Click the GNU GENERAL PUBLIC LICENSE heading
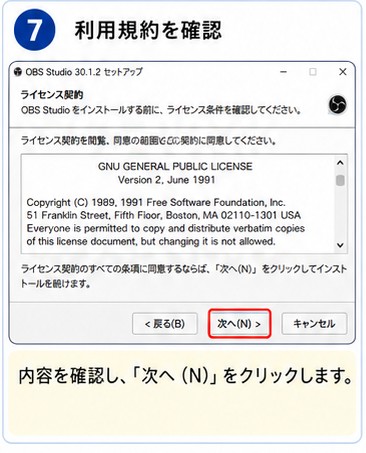 pyautogui.click(x=175, y=166)
